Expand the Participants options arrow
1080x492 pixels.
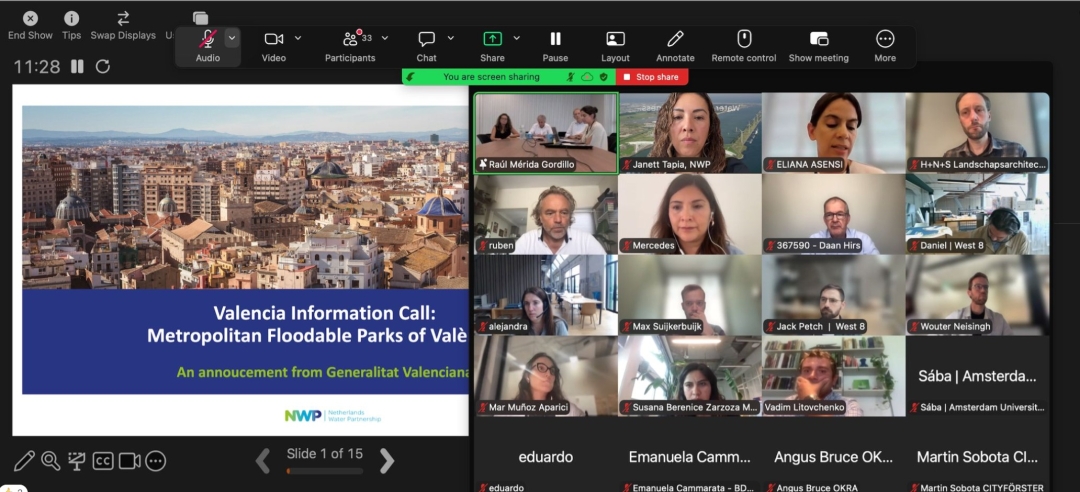pyautogui.click(x=385, y=38)
